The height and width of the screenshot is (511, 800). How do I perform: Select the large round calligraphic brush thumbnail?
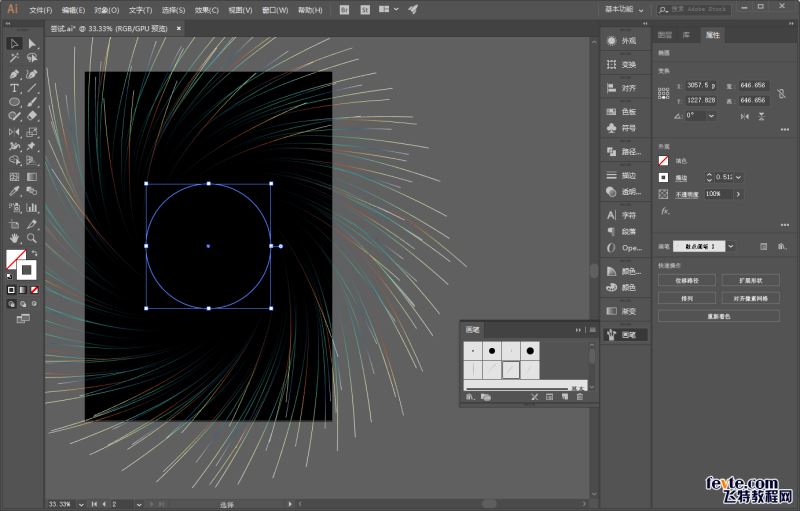(x=530, y=351)
